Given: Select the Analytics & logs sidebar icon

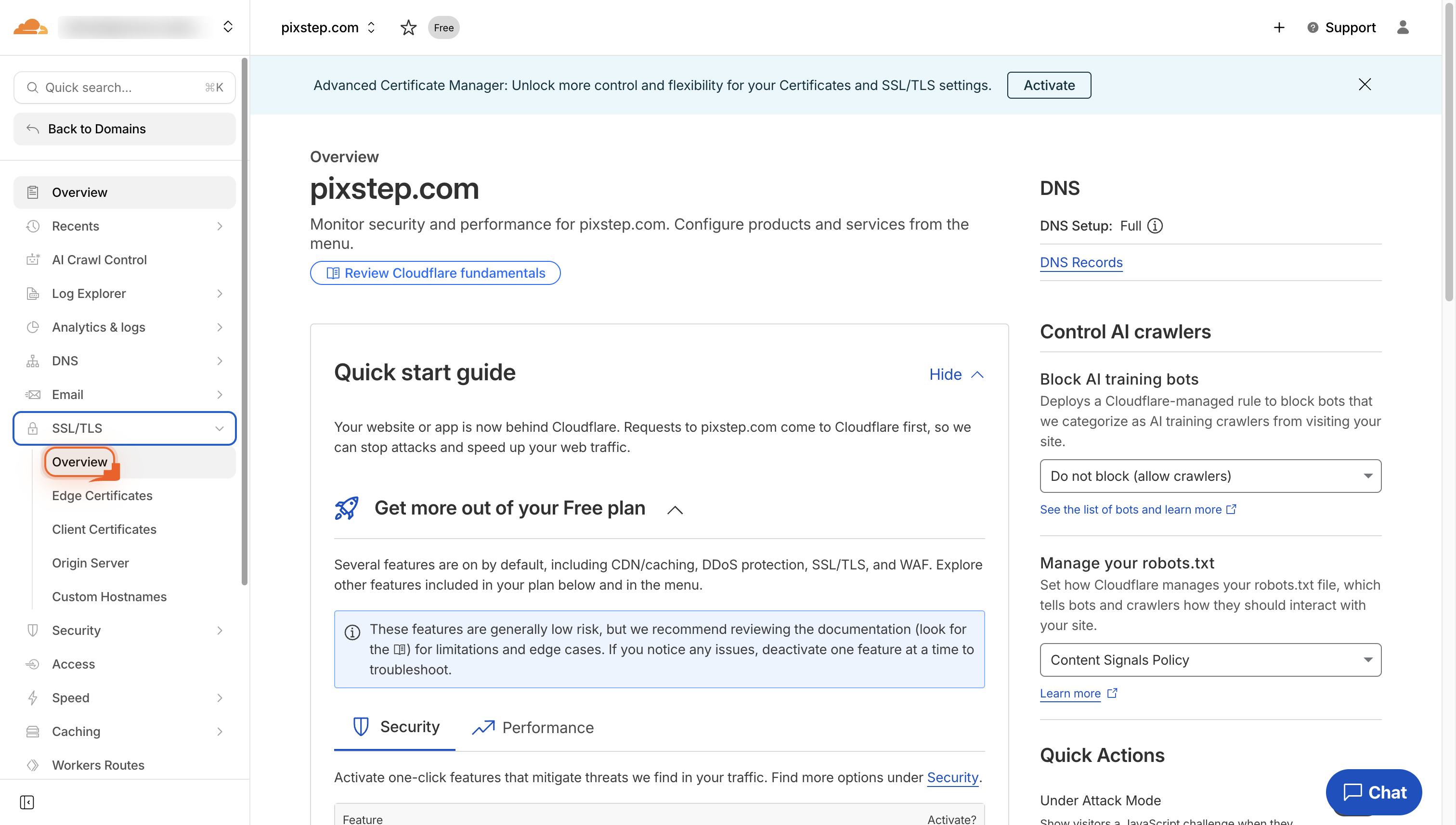Looking at the screenshot, I should point(32,327).
